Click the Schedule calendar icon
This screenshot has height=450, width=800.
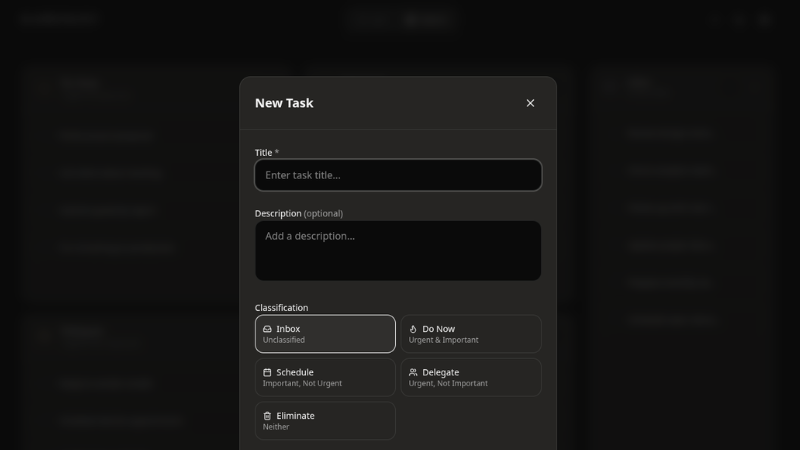pyautogui.click(x=267, y=372)
